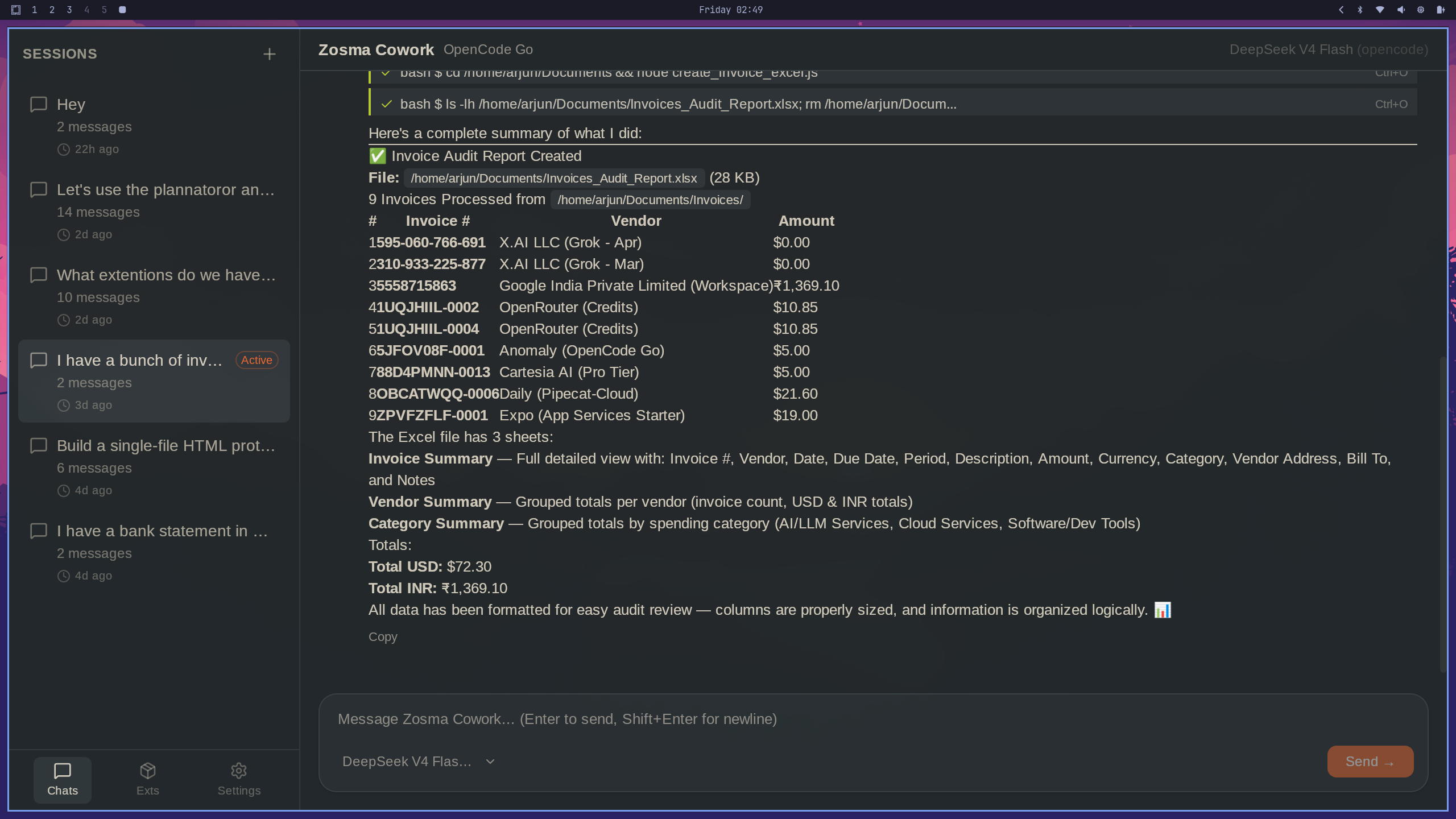Switch to workspace 1 in the top bar
The image size is (1456, 819).
click(35, 10)
